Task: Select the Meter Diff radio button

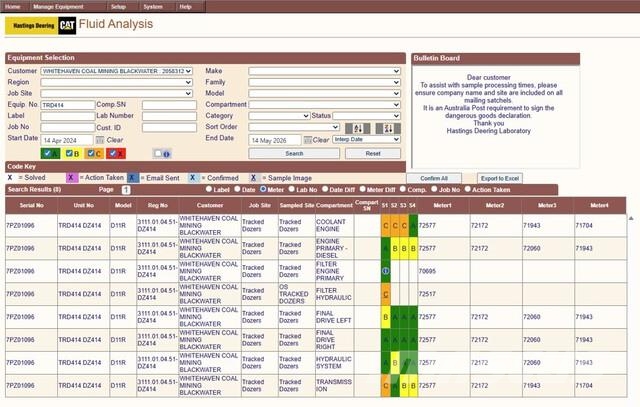Action: pos(362,189)
